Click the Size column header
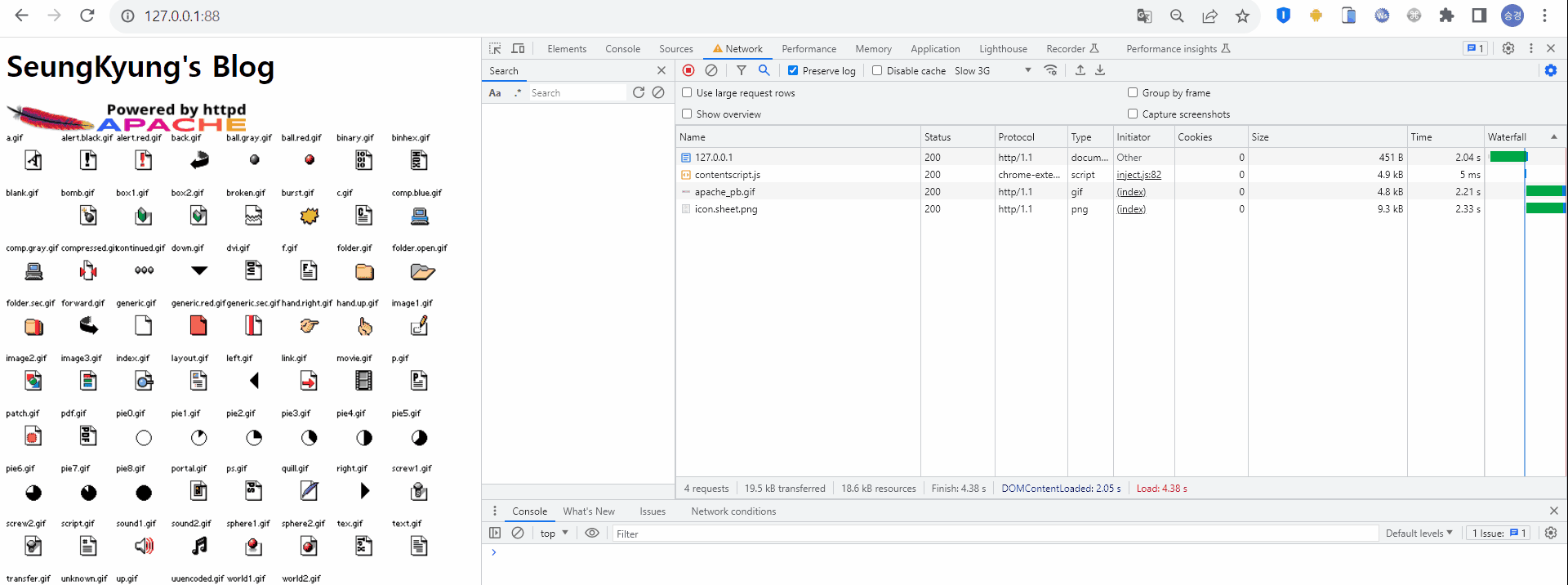 [1327, 136]
